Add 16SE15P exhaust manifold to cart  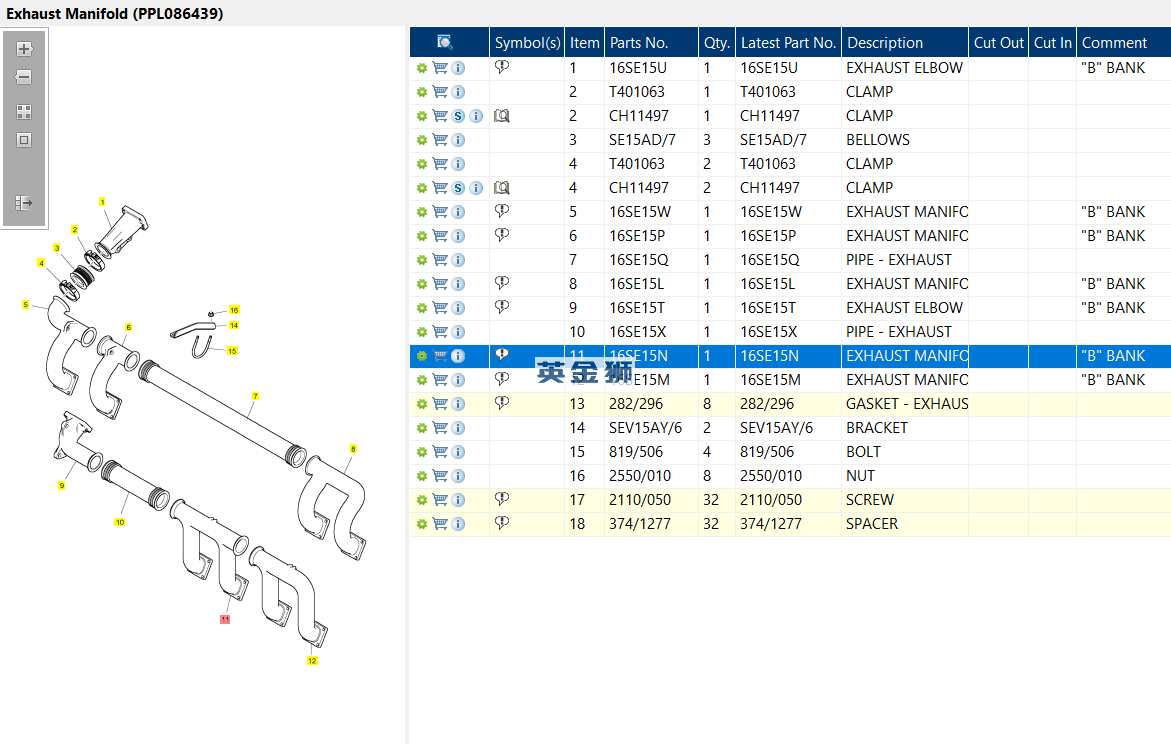click(x=440, y=236)
